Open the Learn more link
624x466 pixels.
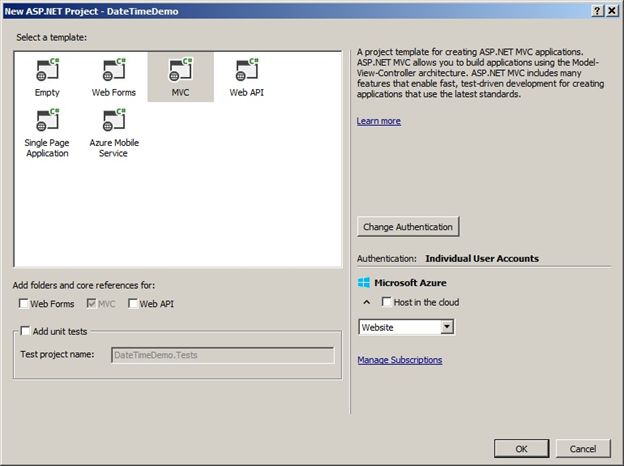click(x=378, y=121)
